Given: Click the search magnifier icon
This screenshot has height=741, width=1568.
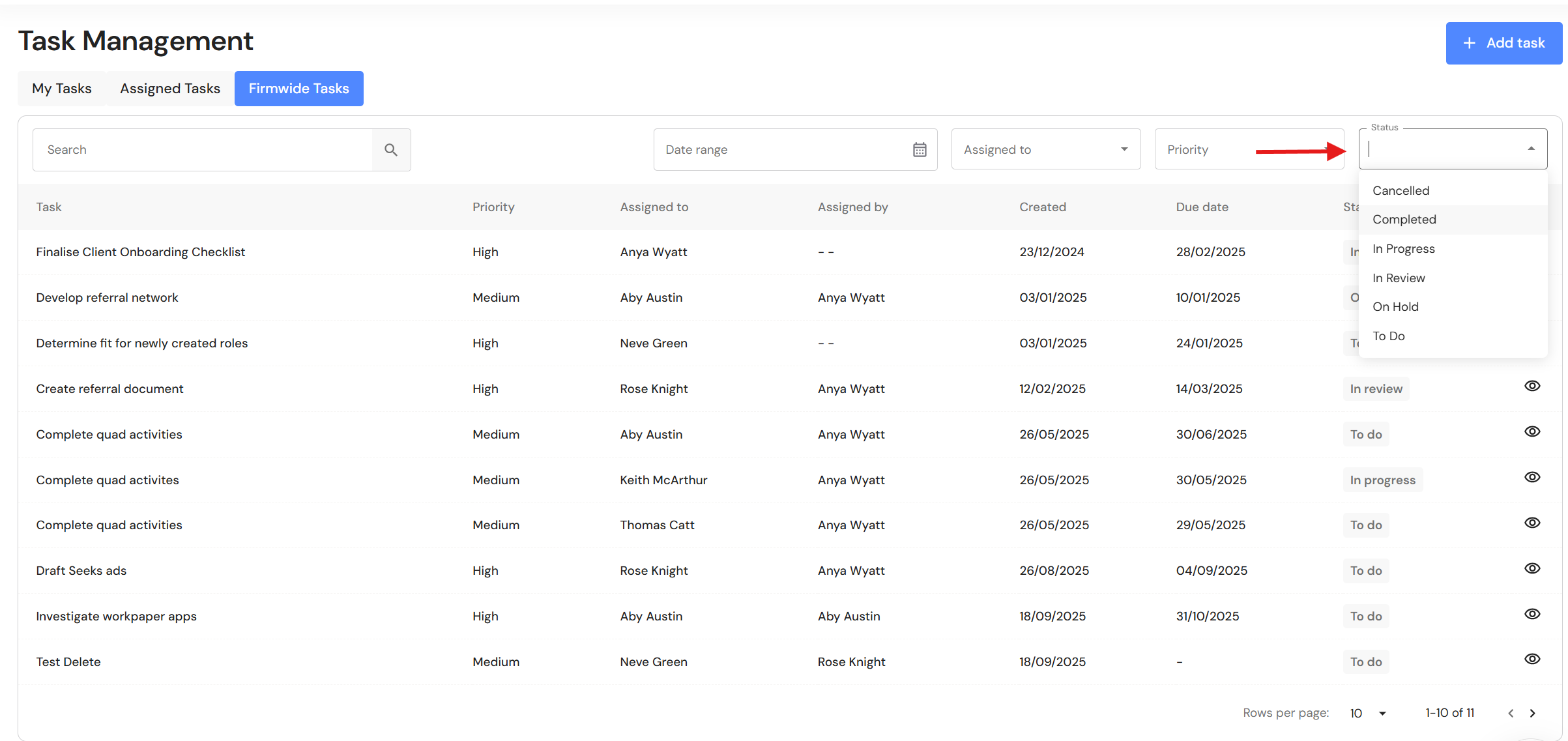Looking at the screenshot, I should coord(390,150).
